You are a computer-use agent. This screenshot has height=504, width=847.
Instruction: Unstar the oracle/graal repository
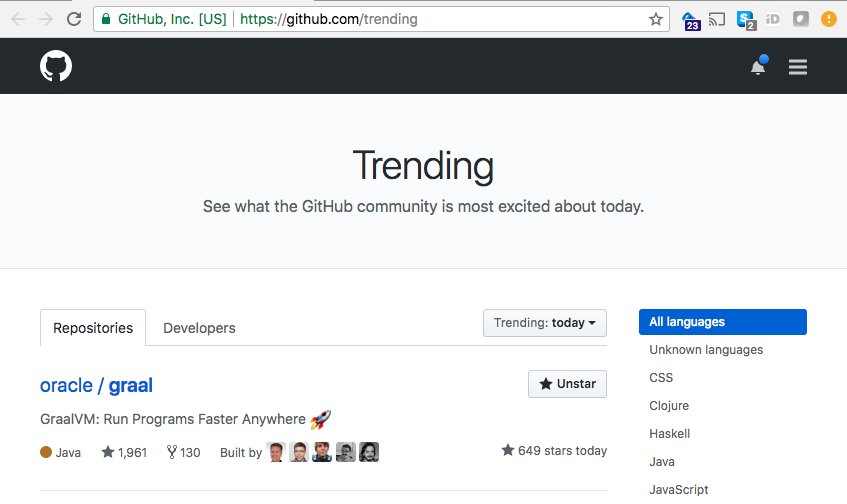(567, 384)
